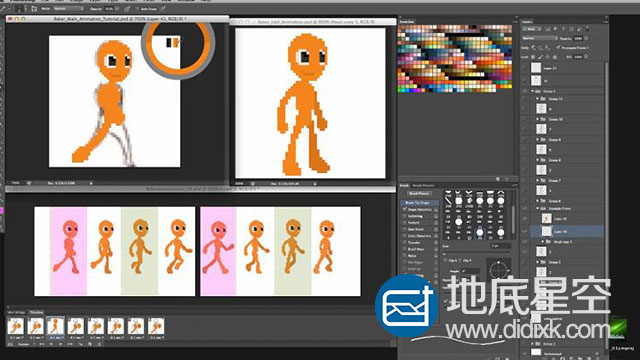Click the Brush Presets button
640x360 pixels.
coord(419,193)
